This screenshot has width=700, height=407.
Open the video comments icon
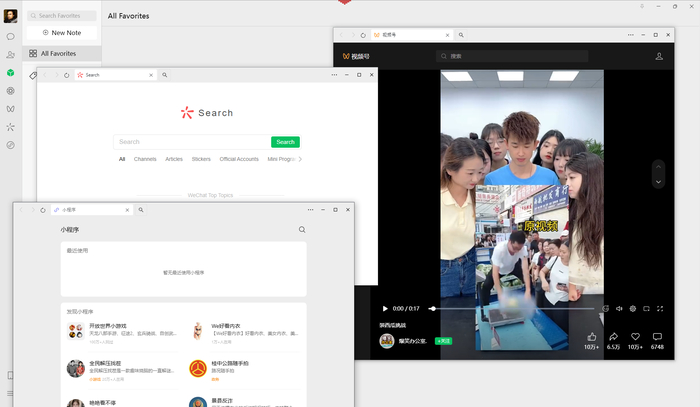click(x=657, y=337)
